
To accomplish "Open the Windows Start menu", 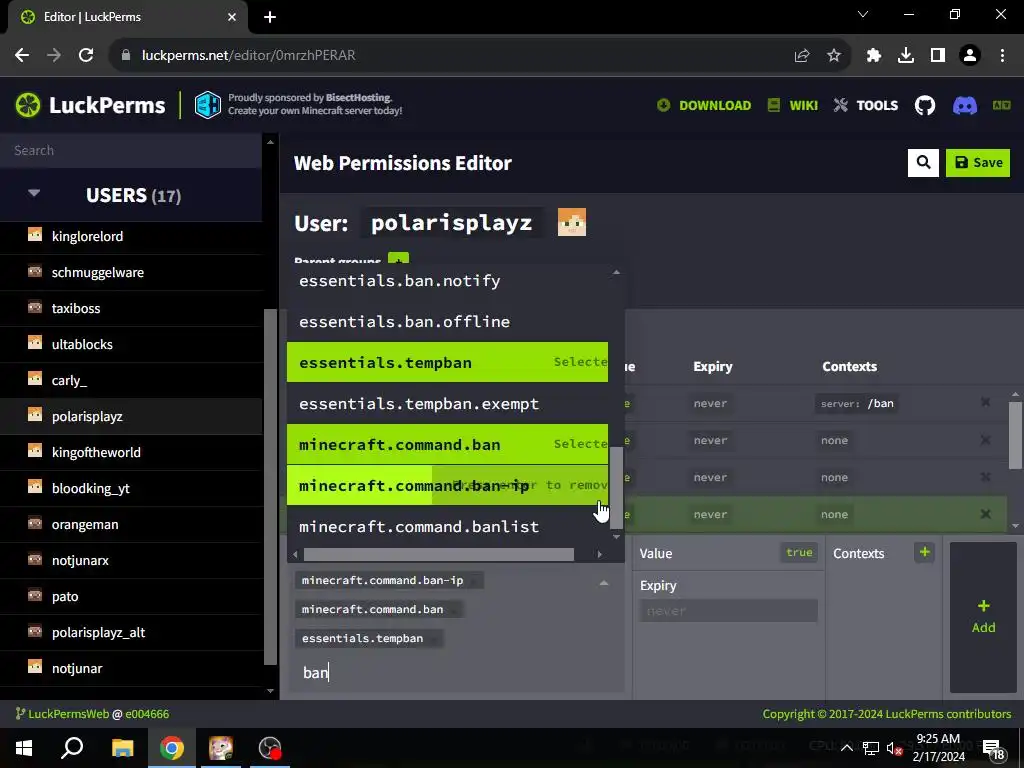I will click(24, 748).
